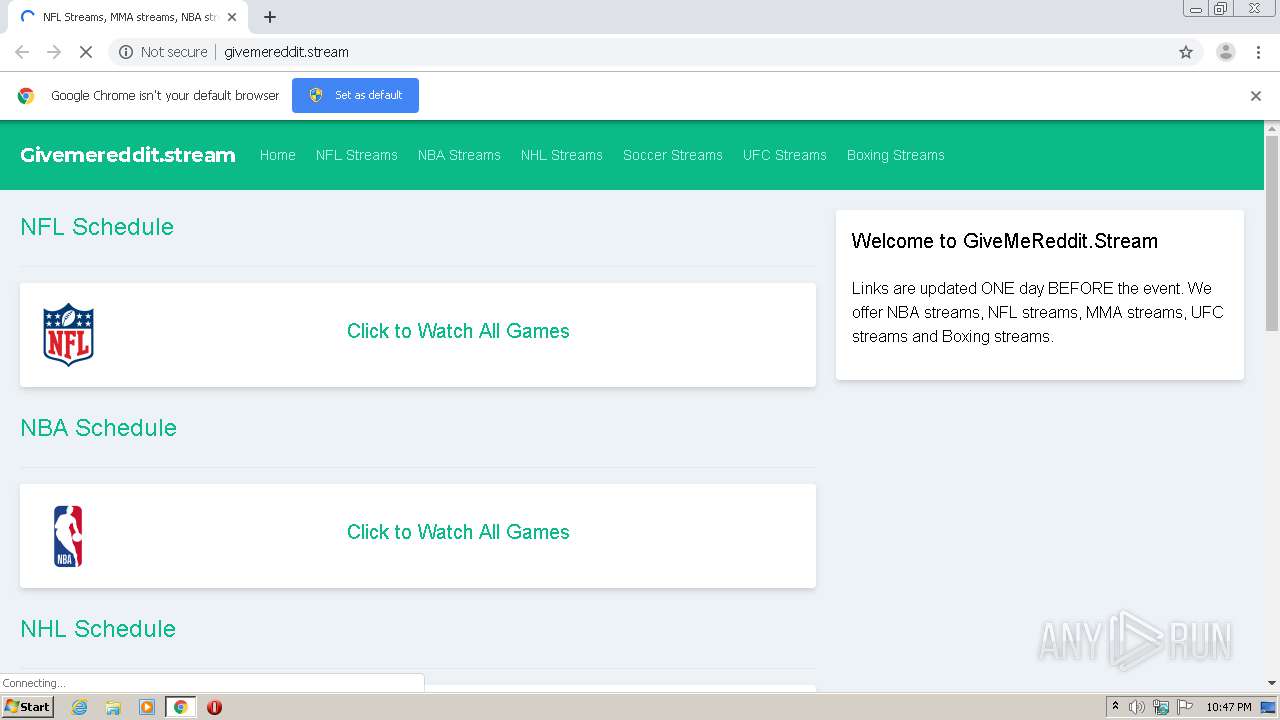Open Givemereddit.stream site logo link
This screenshot has height=720, width=1280.
click(x=128, y=155)
